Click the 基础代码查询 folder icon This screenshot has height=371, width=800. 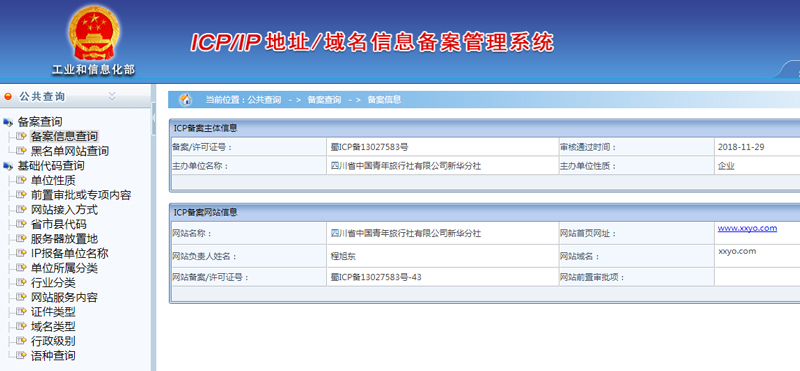point(8,166)
